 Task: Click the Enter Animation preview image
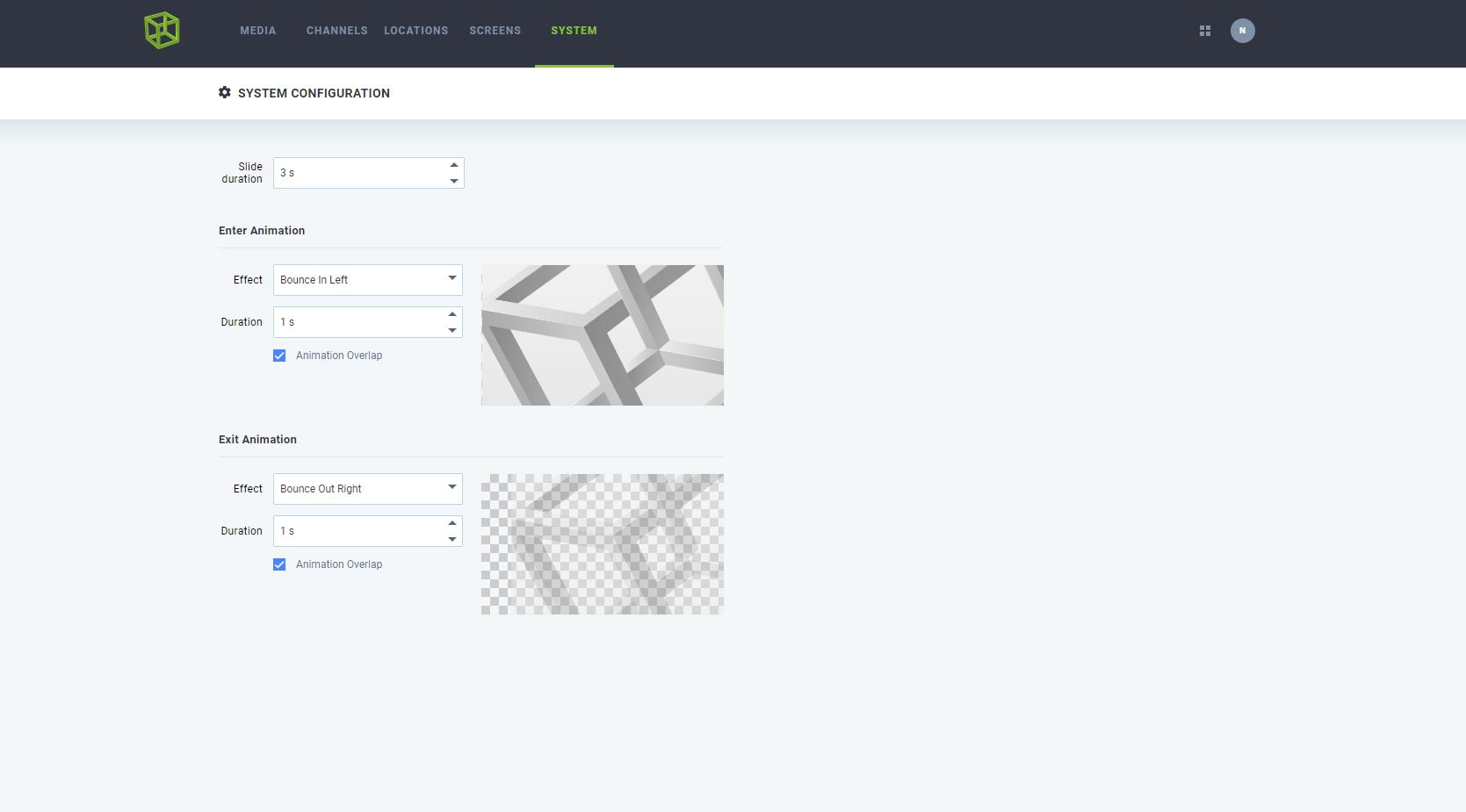(x=603, y=335)
